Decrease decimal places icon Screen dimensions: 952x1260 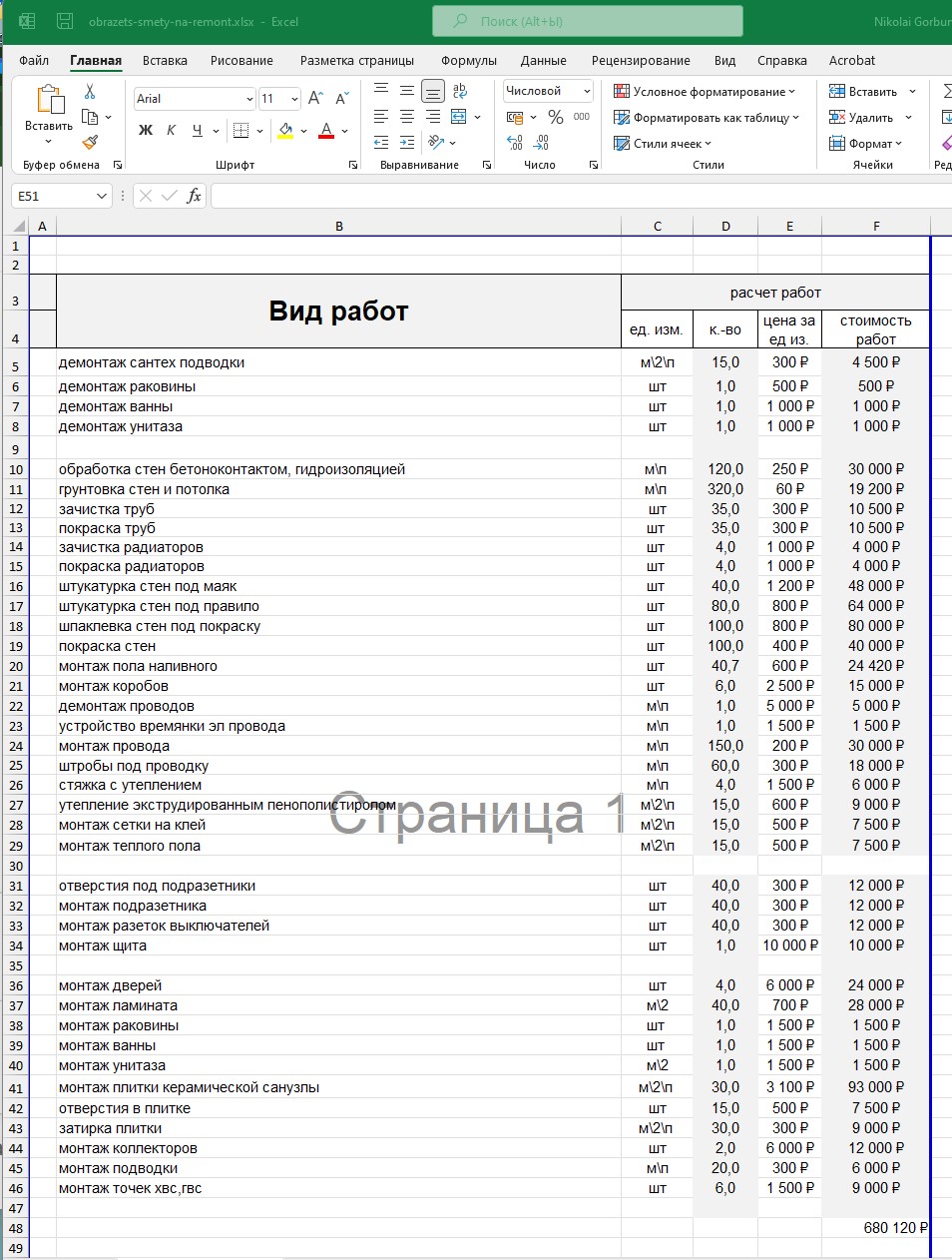(x=540, y=142)
